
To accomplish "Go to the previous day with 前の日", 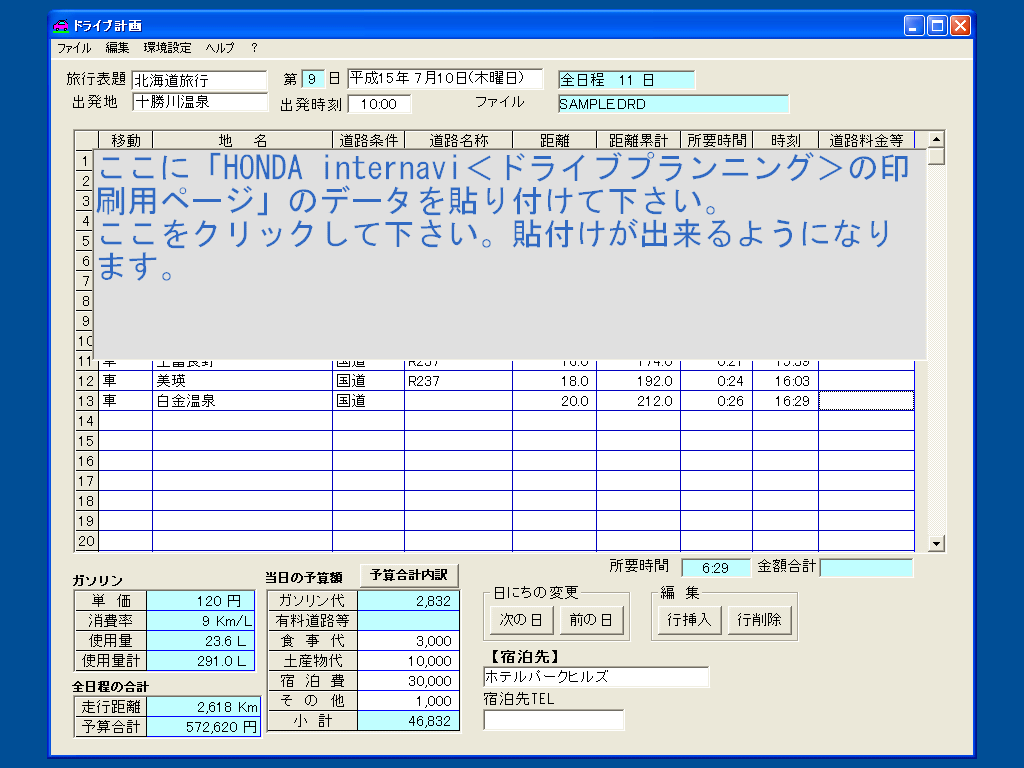I will (x=591, y=620).
